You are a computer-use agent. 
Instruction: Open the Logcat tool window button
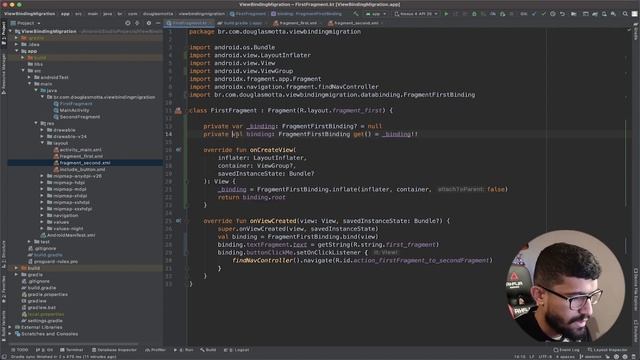point(237,350)
